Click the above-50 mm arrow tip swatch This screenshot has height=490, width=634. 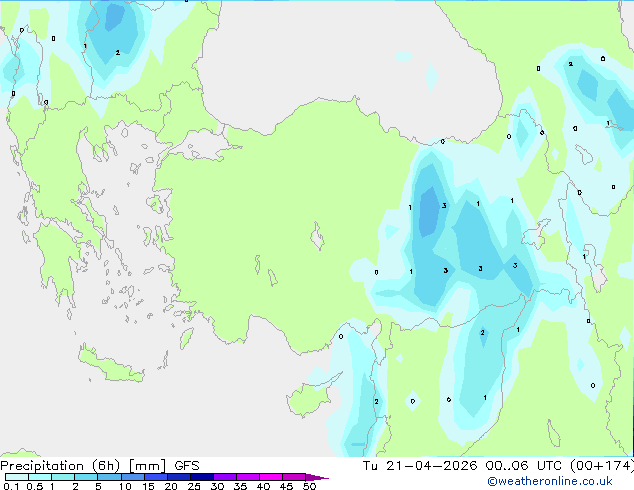click(317, 478)
